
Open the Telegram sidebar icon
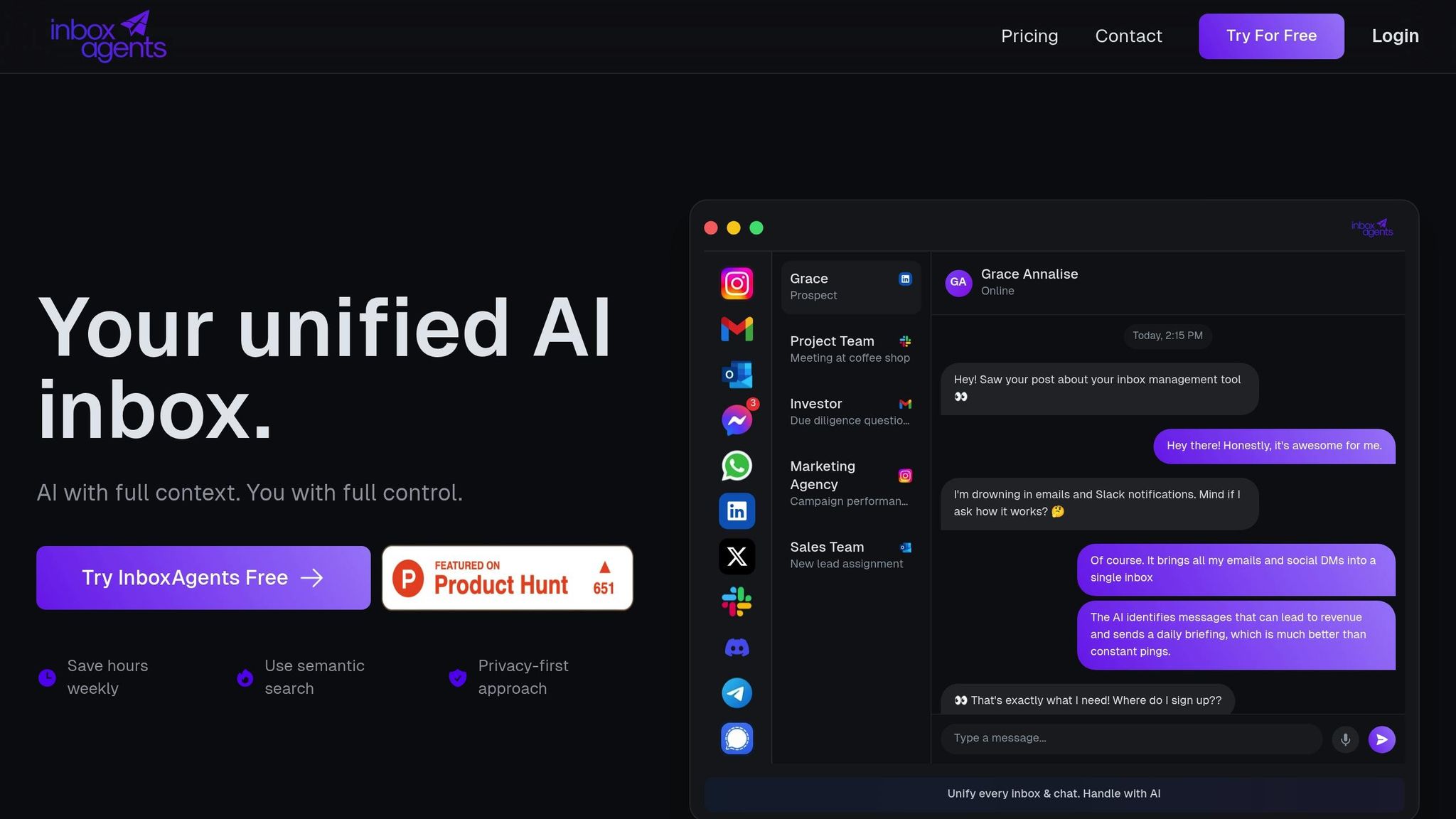(737, 693)
